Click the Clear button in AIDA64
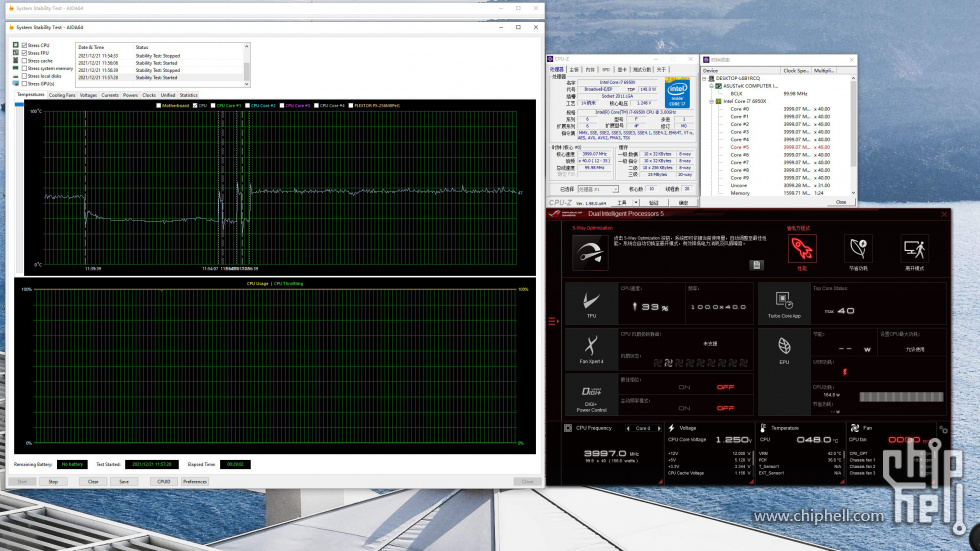This screenshot has width=980, height=551. [93, 482]
